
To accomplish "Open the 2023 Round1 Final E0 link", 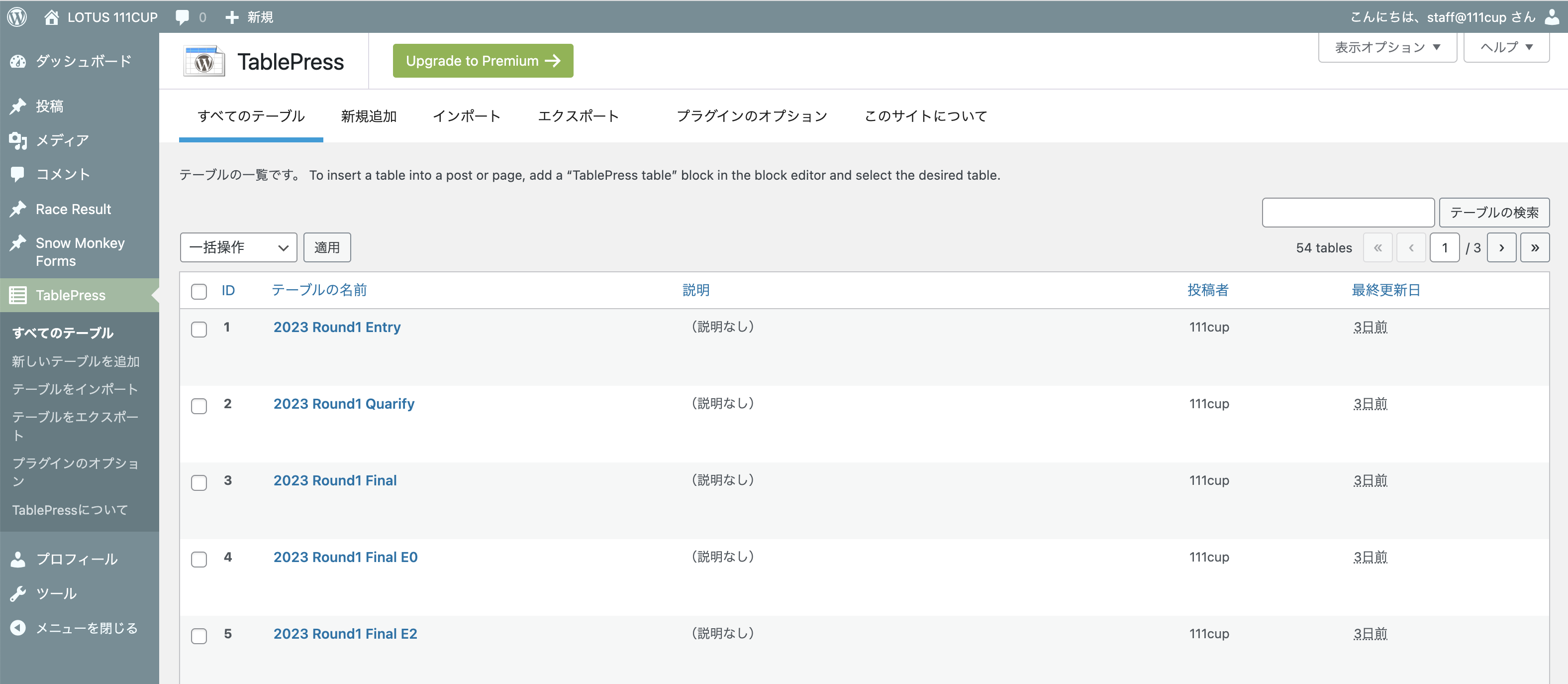I will coord(345,558).
